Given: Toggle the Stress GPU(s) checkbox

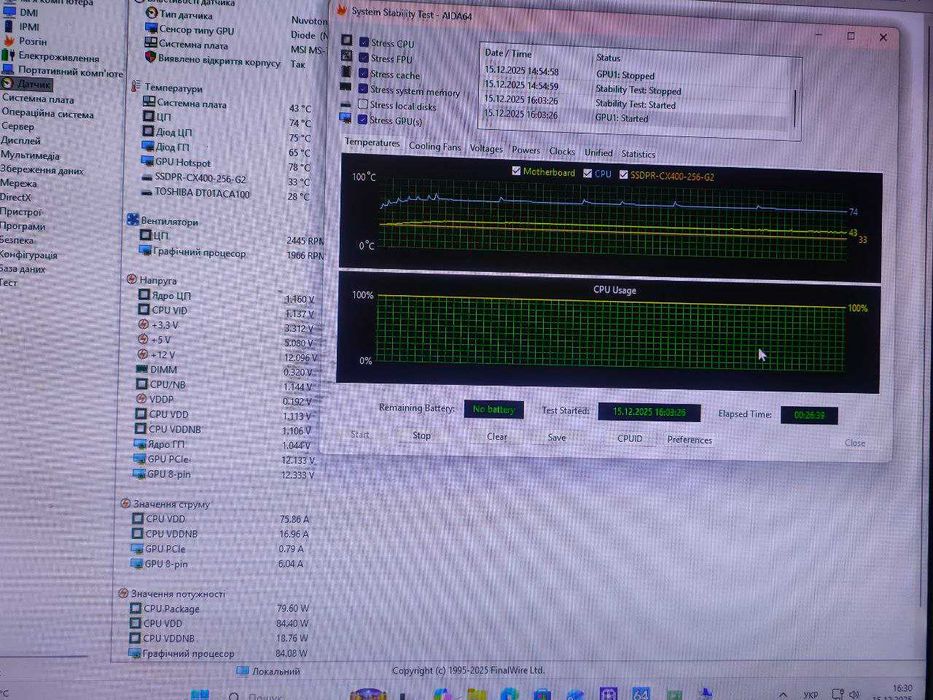Looking at the screenshot, I should coord(362,119).
